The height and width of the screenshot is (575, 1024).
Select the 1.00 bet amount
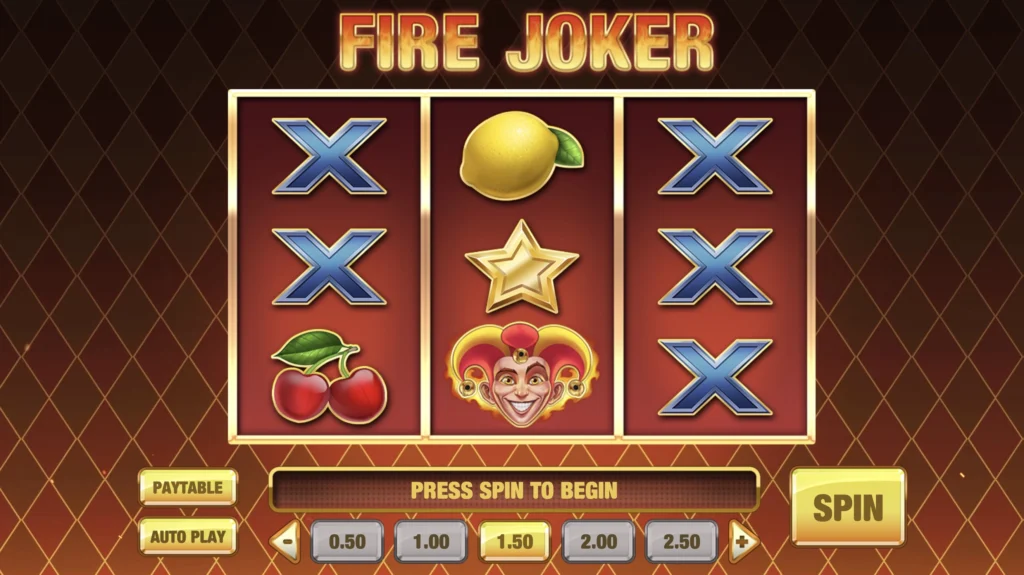(x=431, y=542)
